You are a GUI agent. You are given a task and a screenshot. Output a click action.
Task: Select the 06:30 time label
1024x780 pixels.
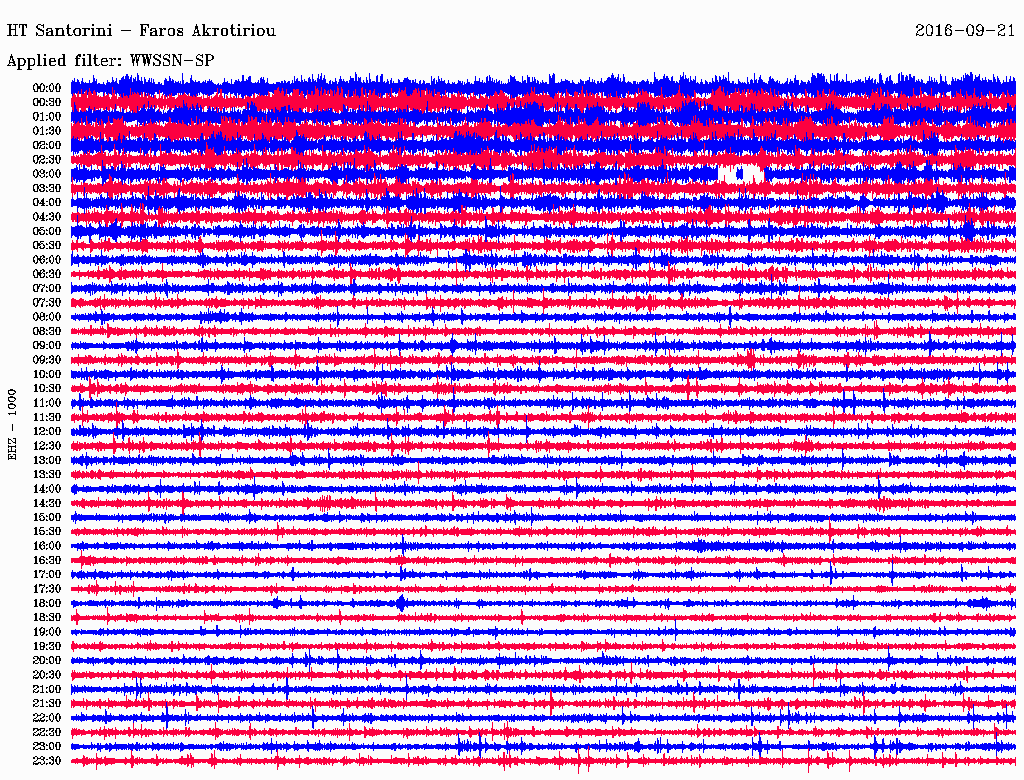pyautogui.click(x=46, y=274)
